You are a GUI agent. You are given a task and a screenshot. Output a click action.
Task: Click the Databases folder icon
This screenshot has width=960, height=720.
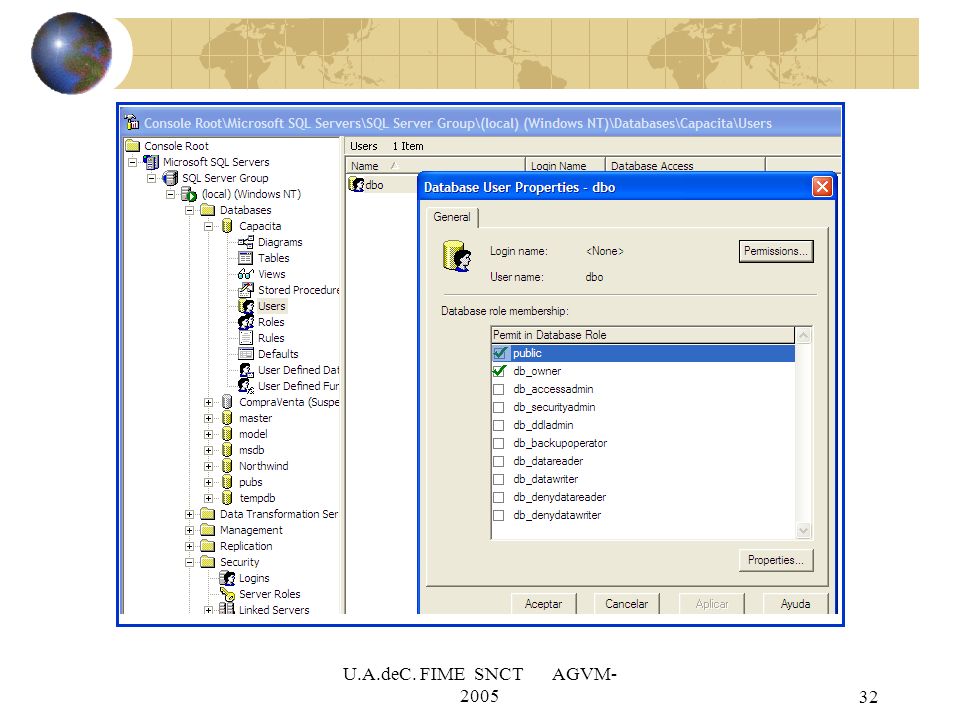[x=208, y=210]
